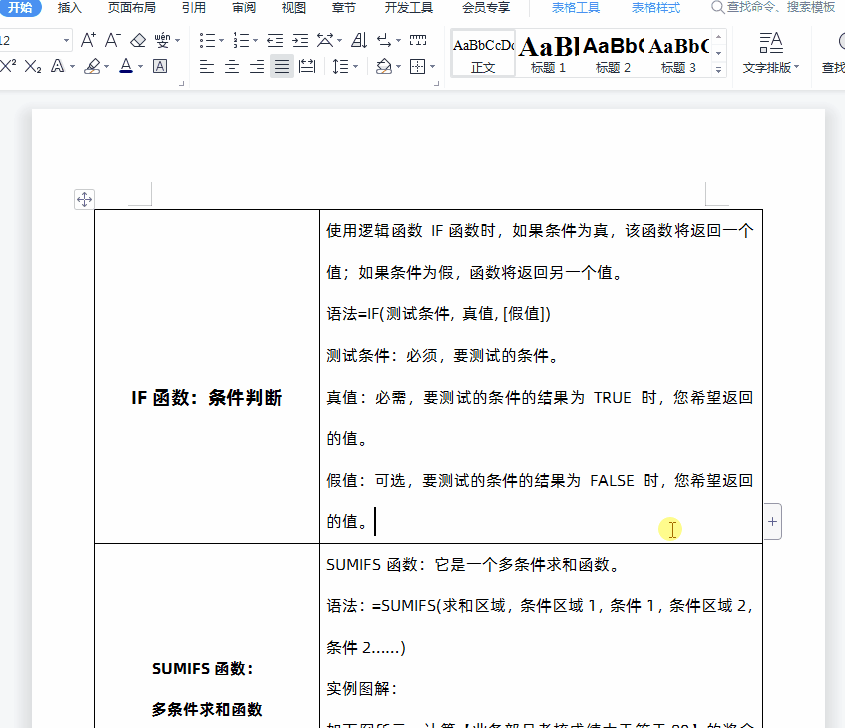Insert bulleted list
The image size is (845, 728).
click(207, 40)
